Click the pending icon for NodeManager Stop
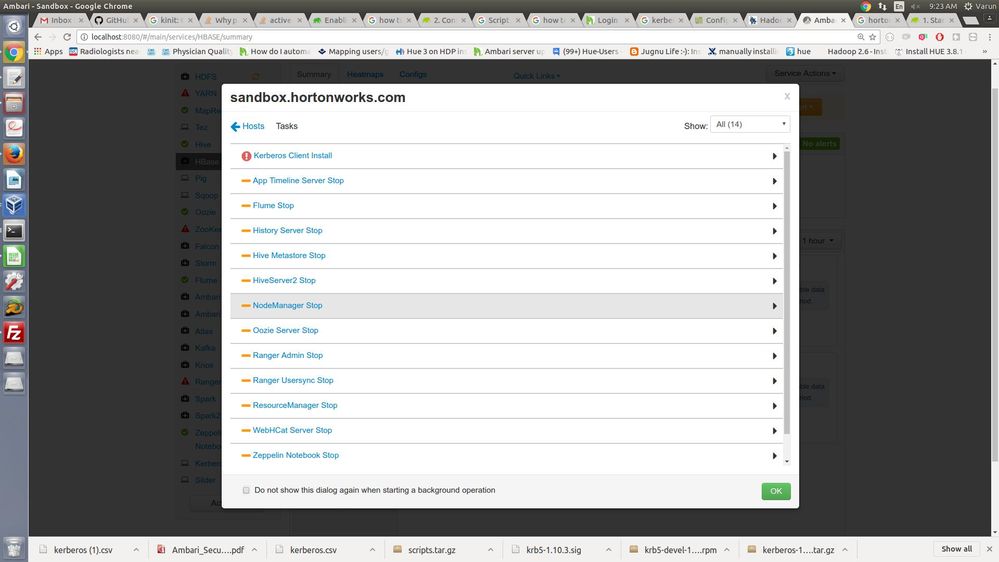 coord(246,306)
